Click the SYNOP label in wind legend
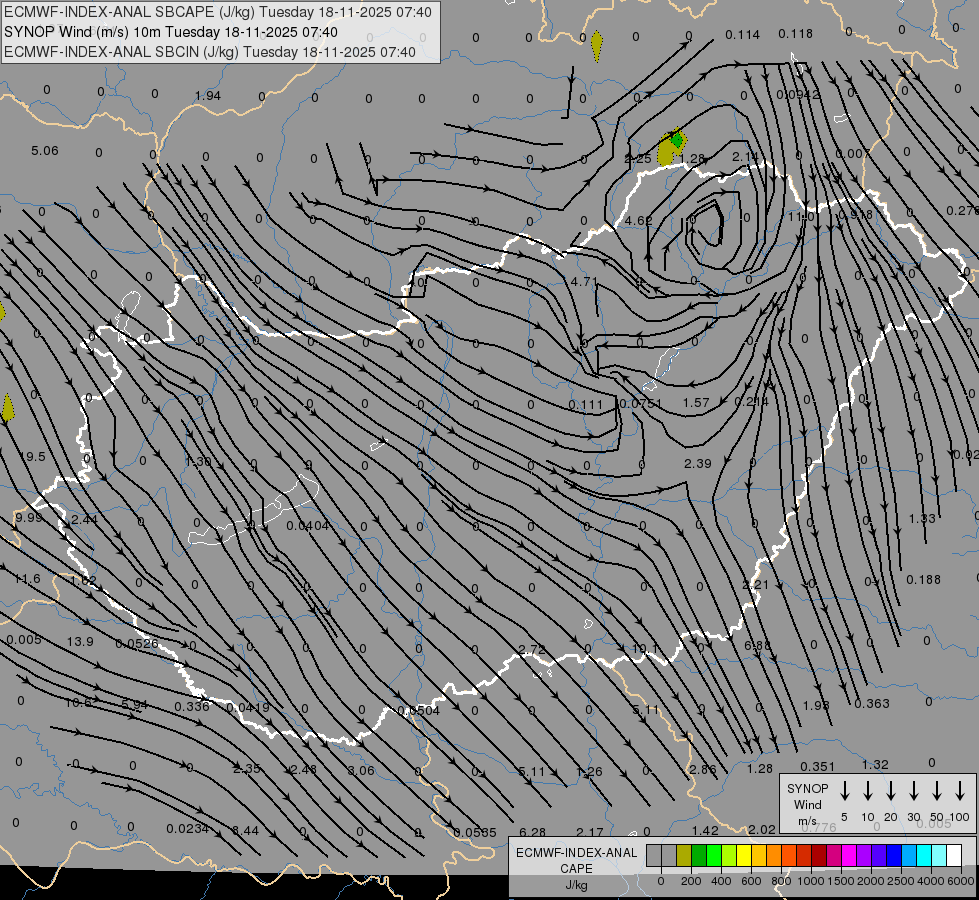Screen dimensions: 979x900 tap(807, 788)
